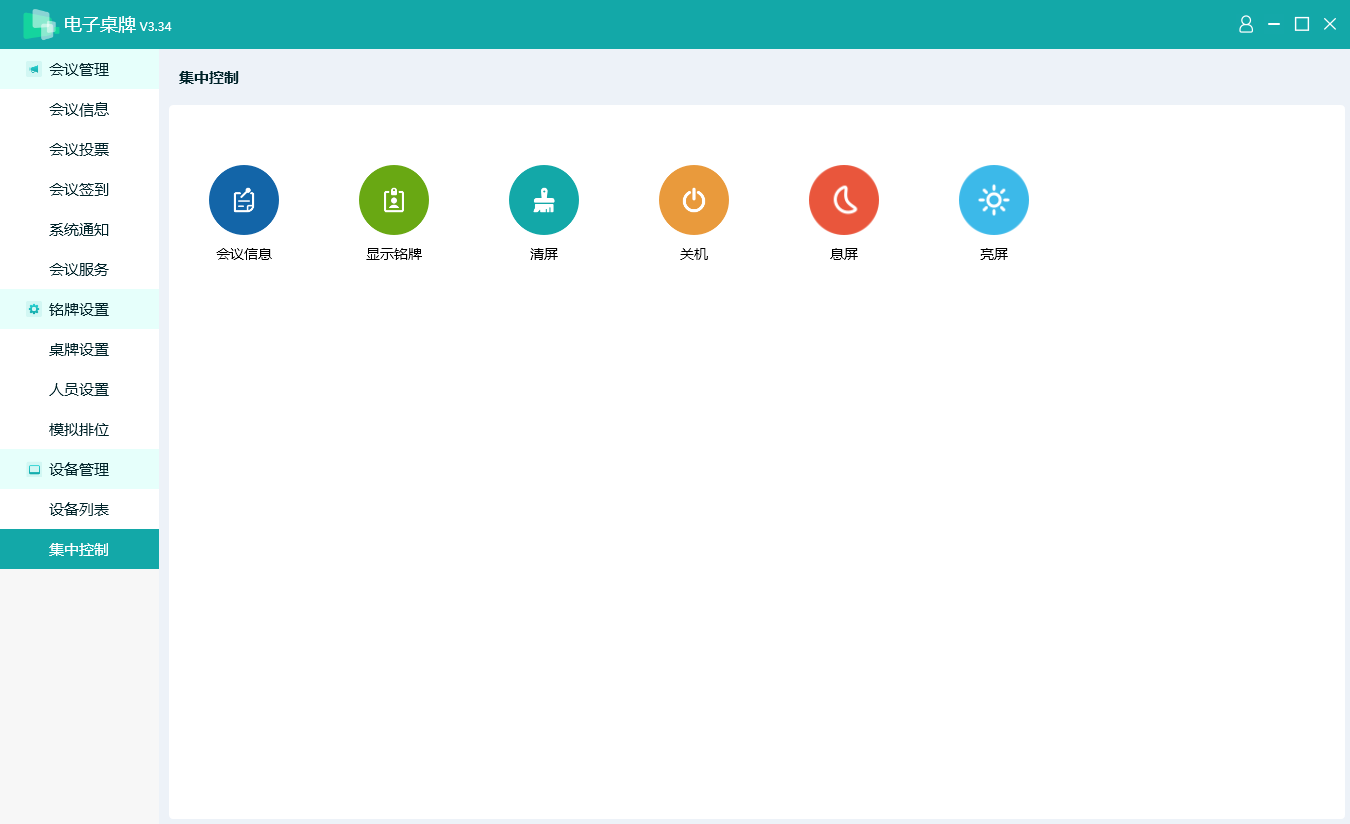Screen dimensions: 1350x824
Task: Select 会议签到 in the sidebar
Action: click(x=79, y=190)
